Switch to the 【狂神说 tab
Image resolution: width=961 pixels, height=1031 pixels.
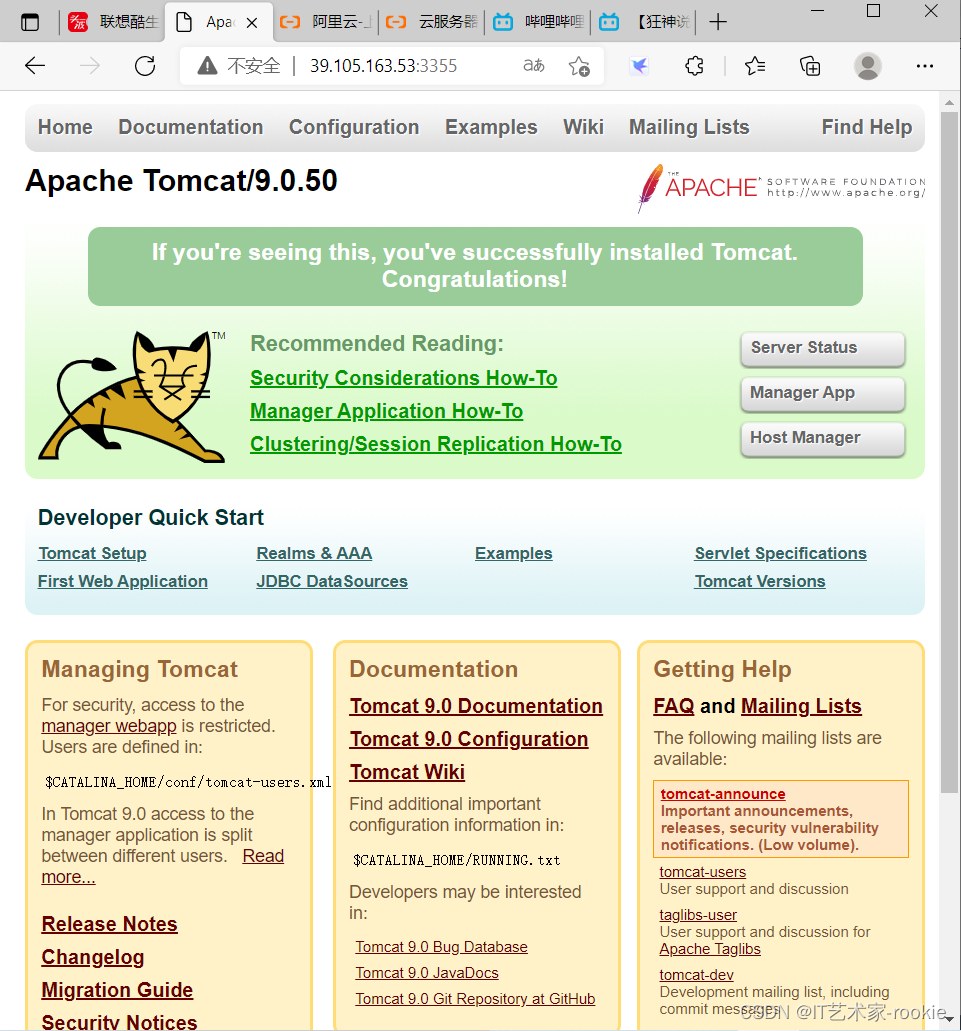pyautogui.click(x=644, y=22)
